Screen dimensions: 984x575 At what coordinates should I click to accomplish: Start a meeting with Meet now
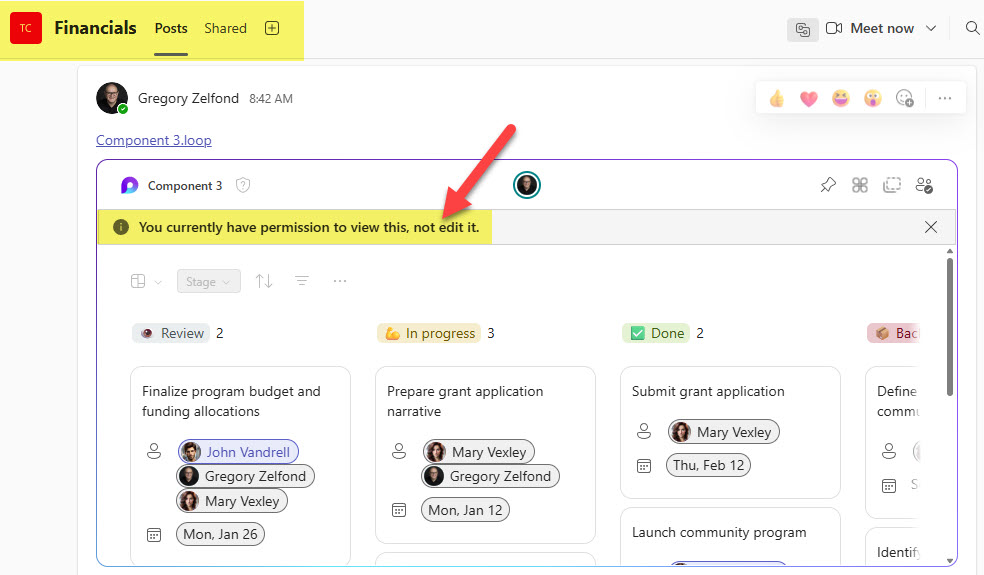(x=870, y=28)
